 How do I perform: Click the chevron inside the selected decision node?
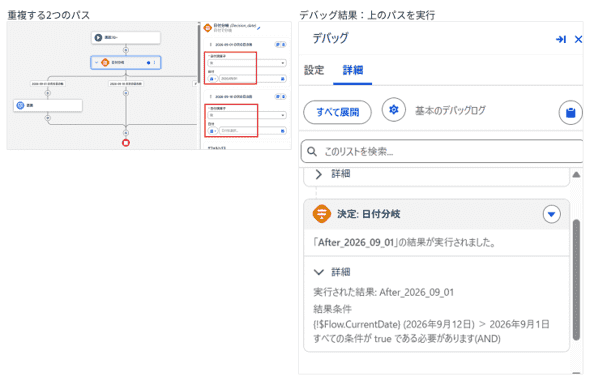point(96,62)
